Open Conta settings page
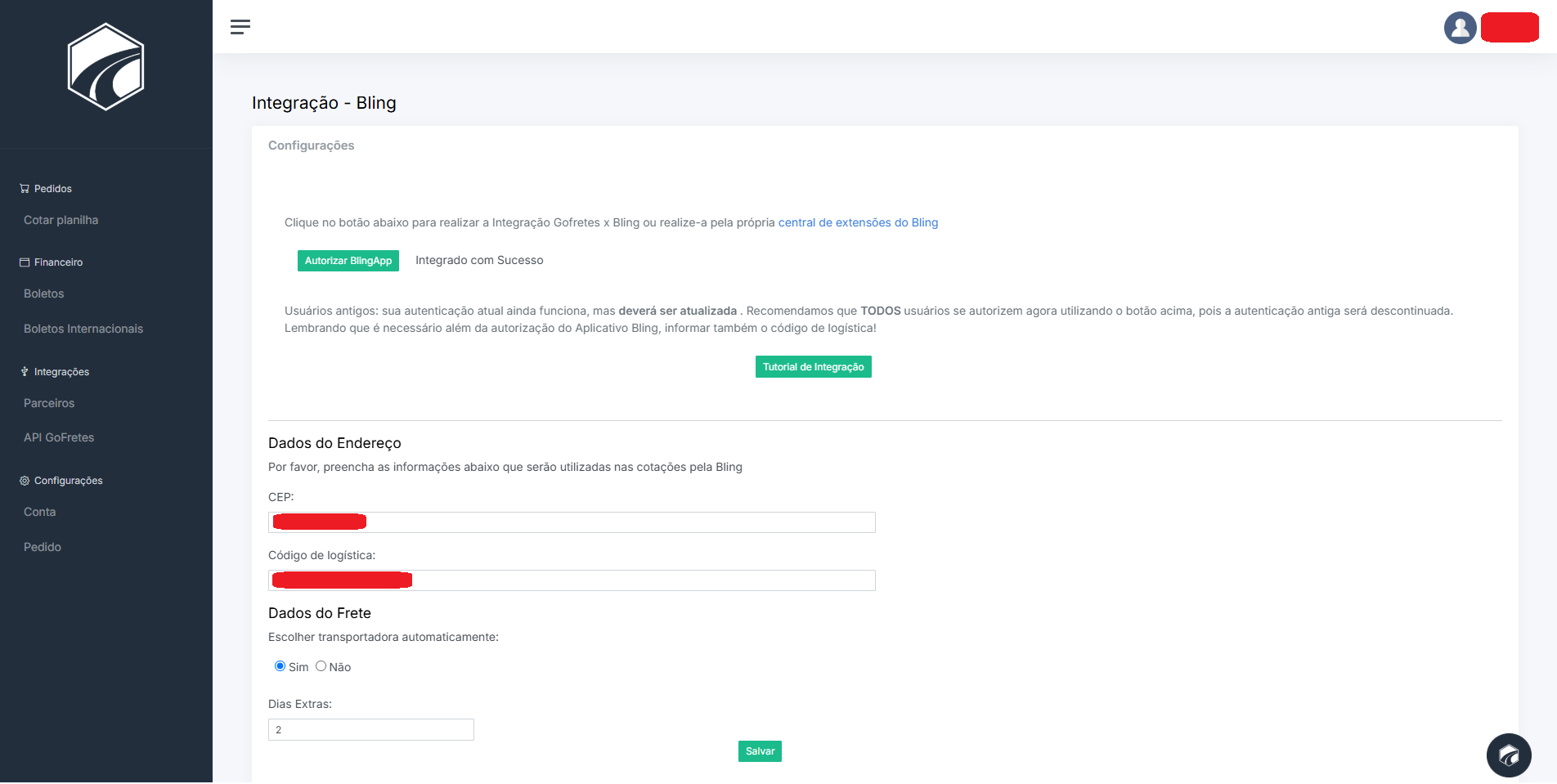 pyautogui.click(x=40, y=512)
